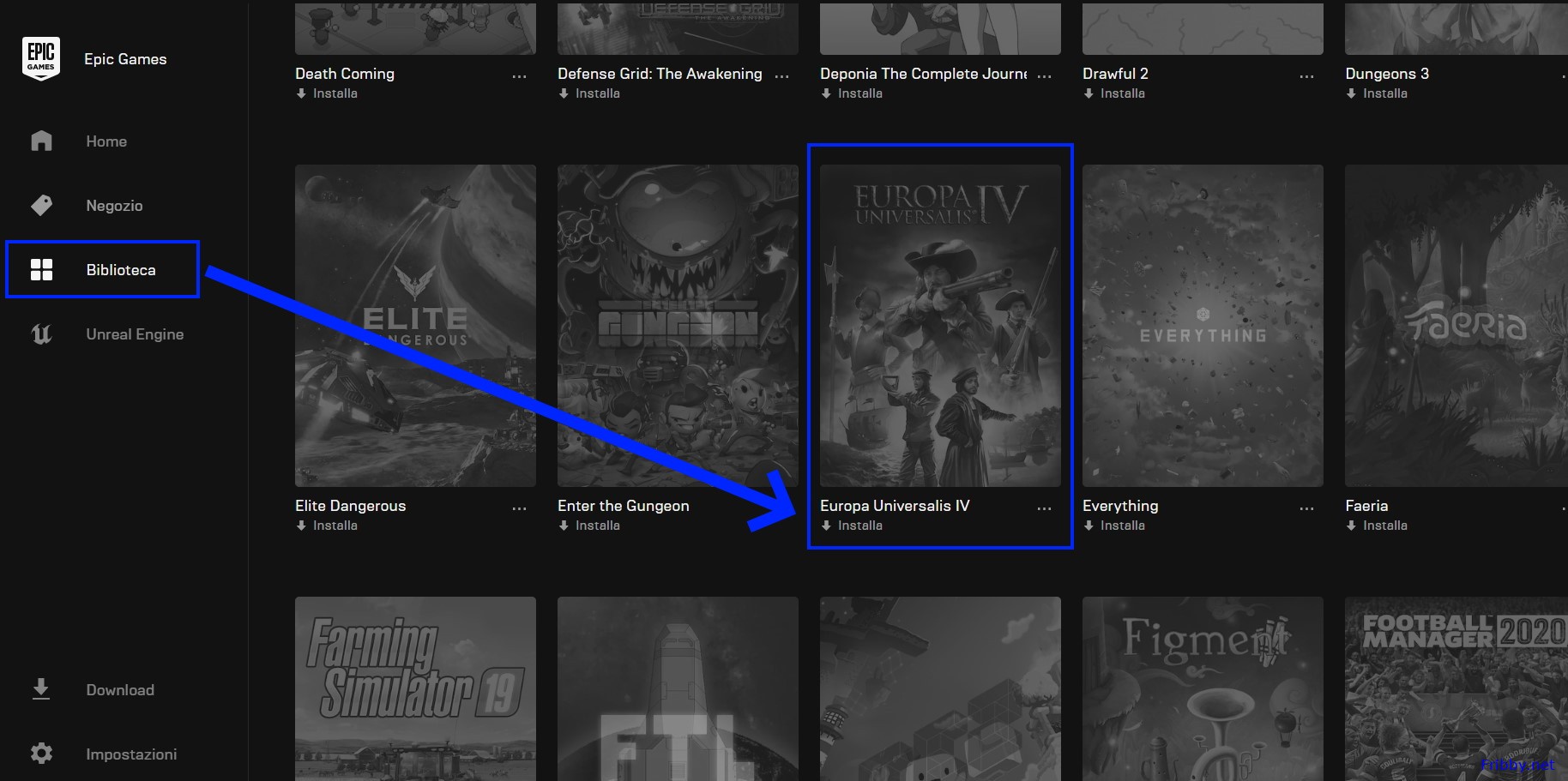Click the Home house icon
Image resolution: width=1568 pixels, height=781 pixels.
click(x=41, y=141)
